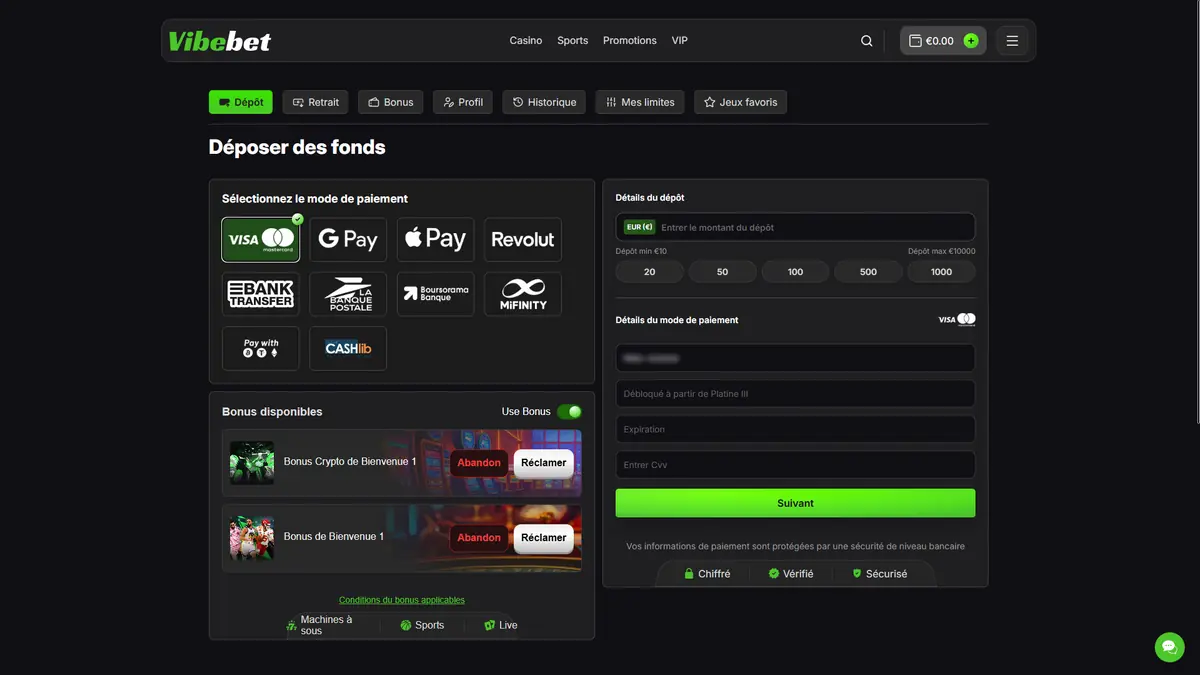Choose Revolut payment option
1200x675 pixels.
pos(523,240)
